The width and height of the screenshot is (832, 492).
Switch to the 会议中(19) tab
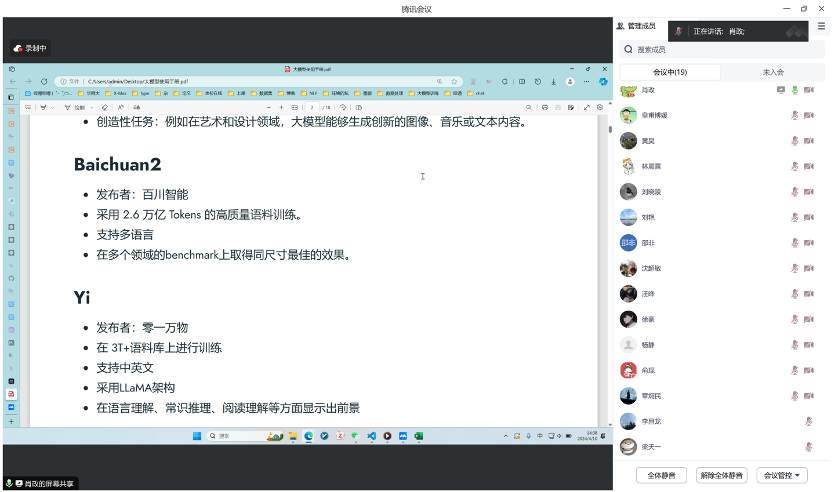pos(670,72)
